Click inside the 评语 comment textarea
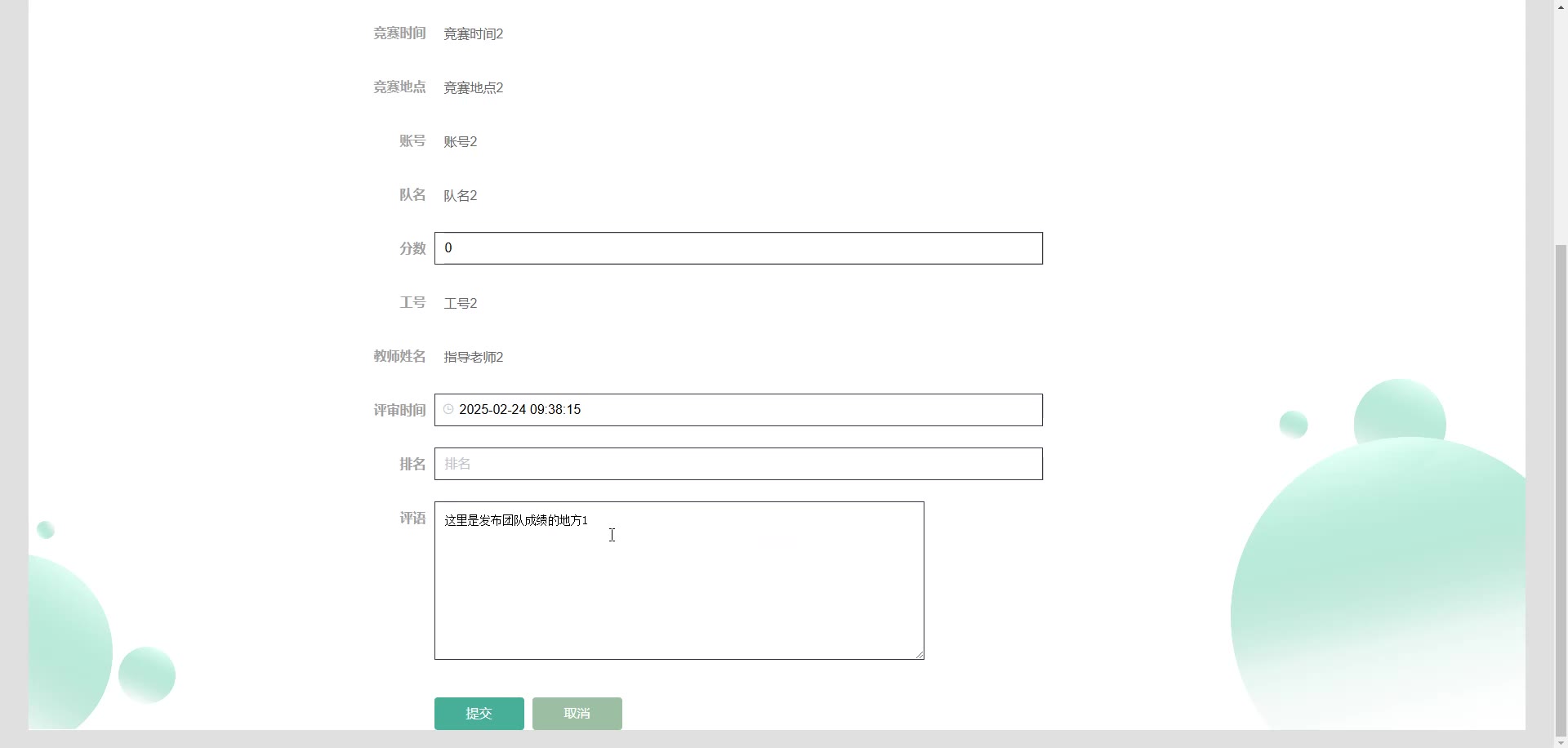 [x=679, y=581]
